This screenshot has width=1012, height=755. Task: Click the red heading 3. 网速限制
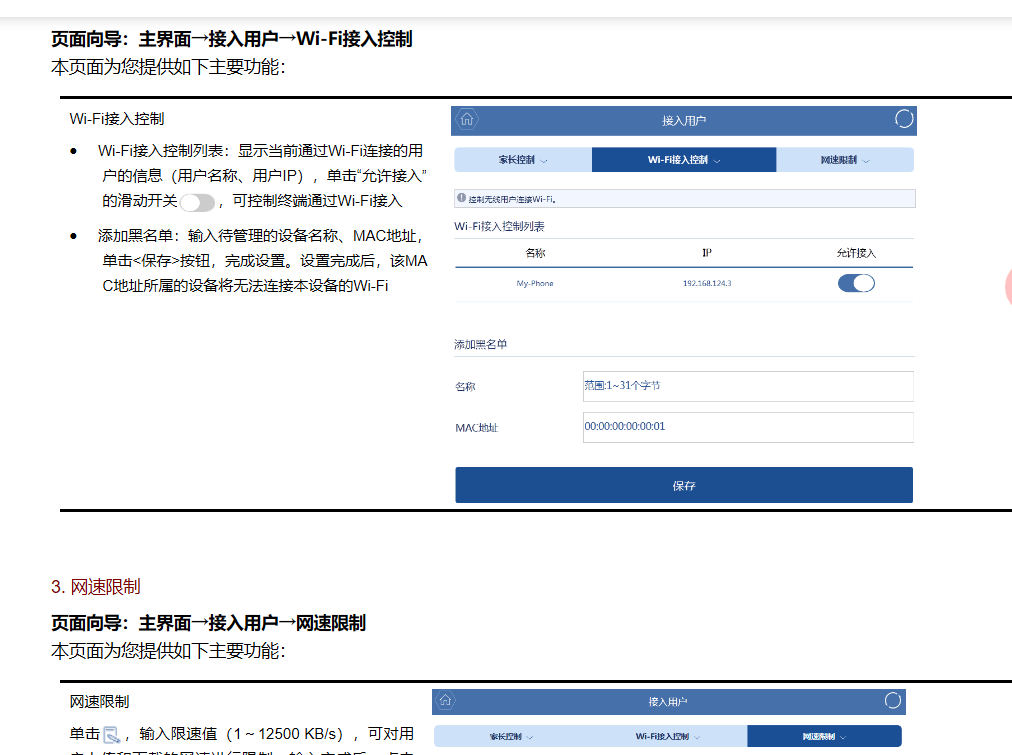click(96, 587)
